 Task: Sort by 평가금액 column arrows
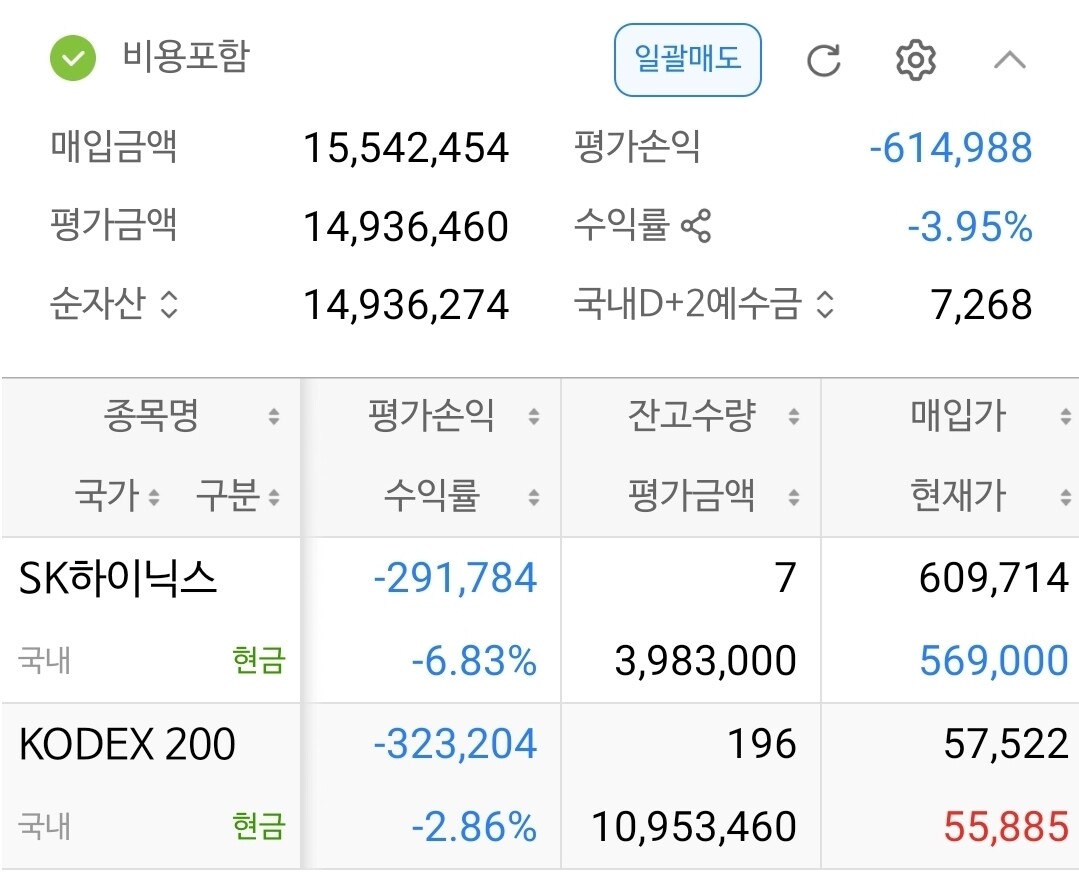[793, 497]
